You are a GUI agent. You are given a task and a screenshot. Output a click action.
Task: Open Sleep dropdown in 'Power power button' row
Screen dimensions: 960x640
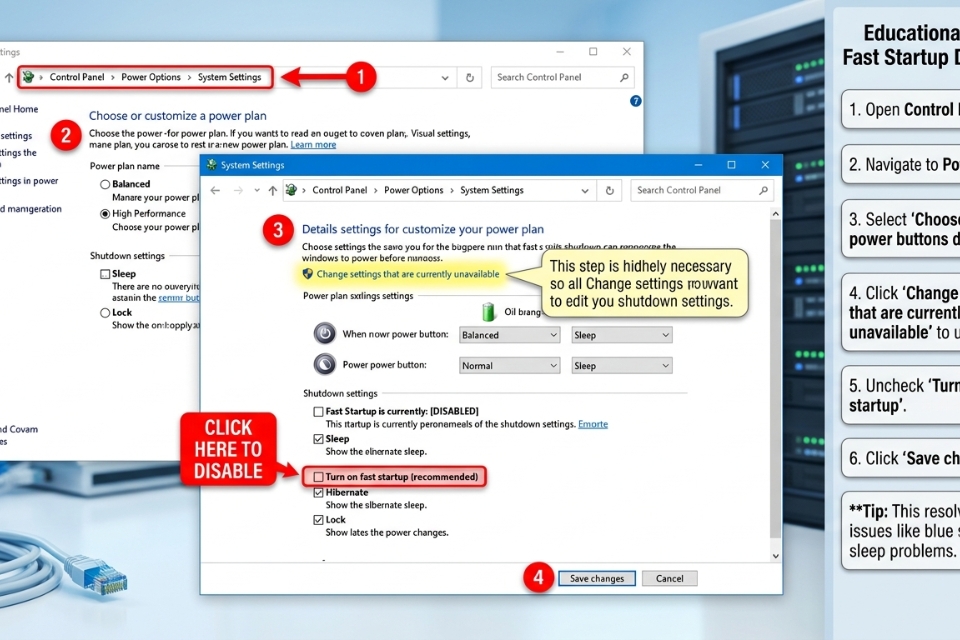(x=621, y=366)
